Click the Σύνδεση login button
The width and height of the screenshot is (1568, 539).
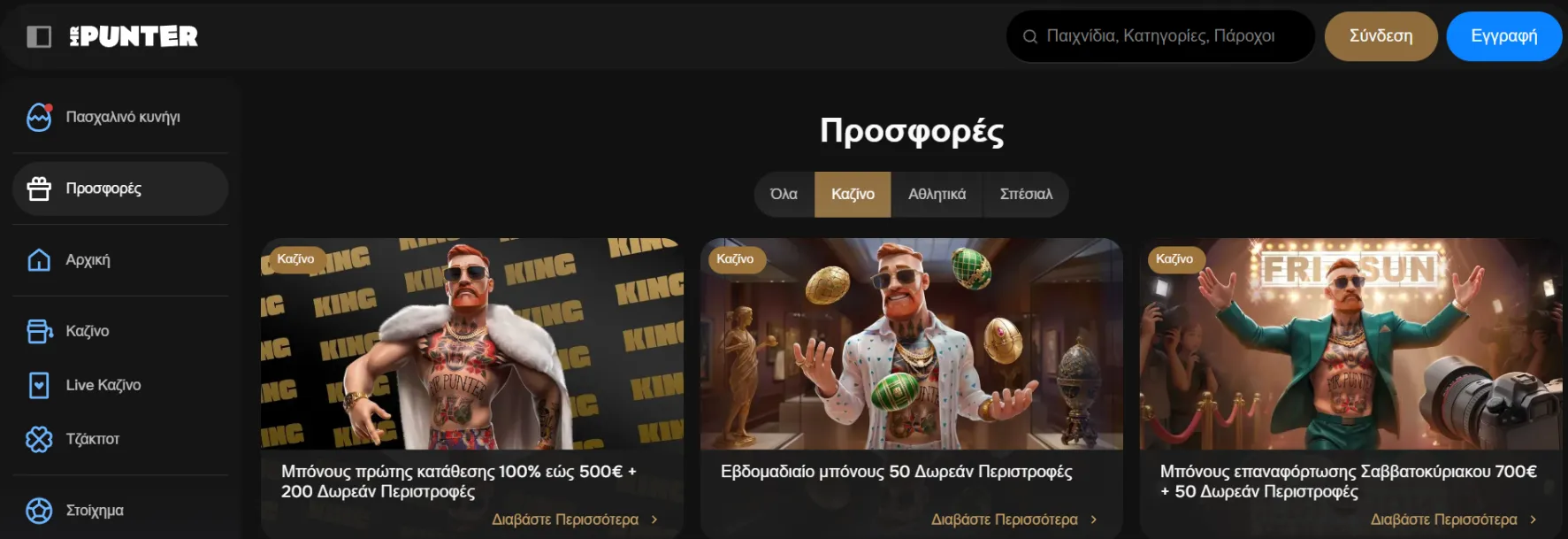coord(1381,36)
